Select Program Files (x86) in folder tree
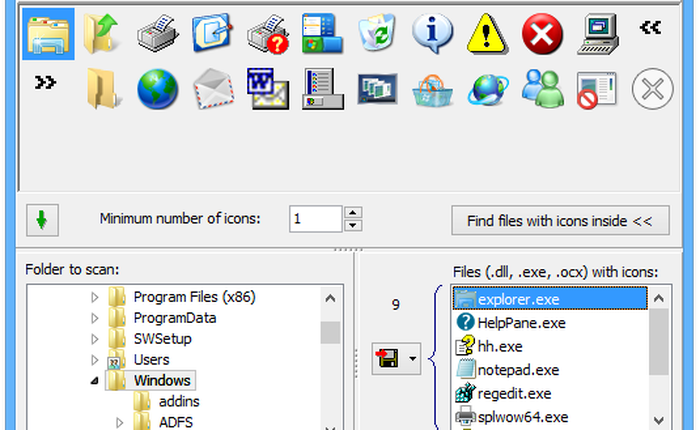 pyautogui.click(x=194, y=297)
